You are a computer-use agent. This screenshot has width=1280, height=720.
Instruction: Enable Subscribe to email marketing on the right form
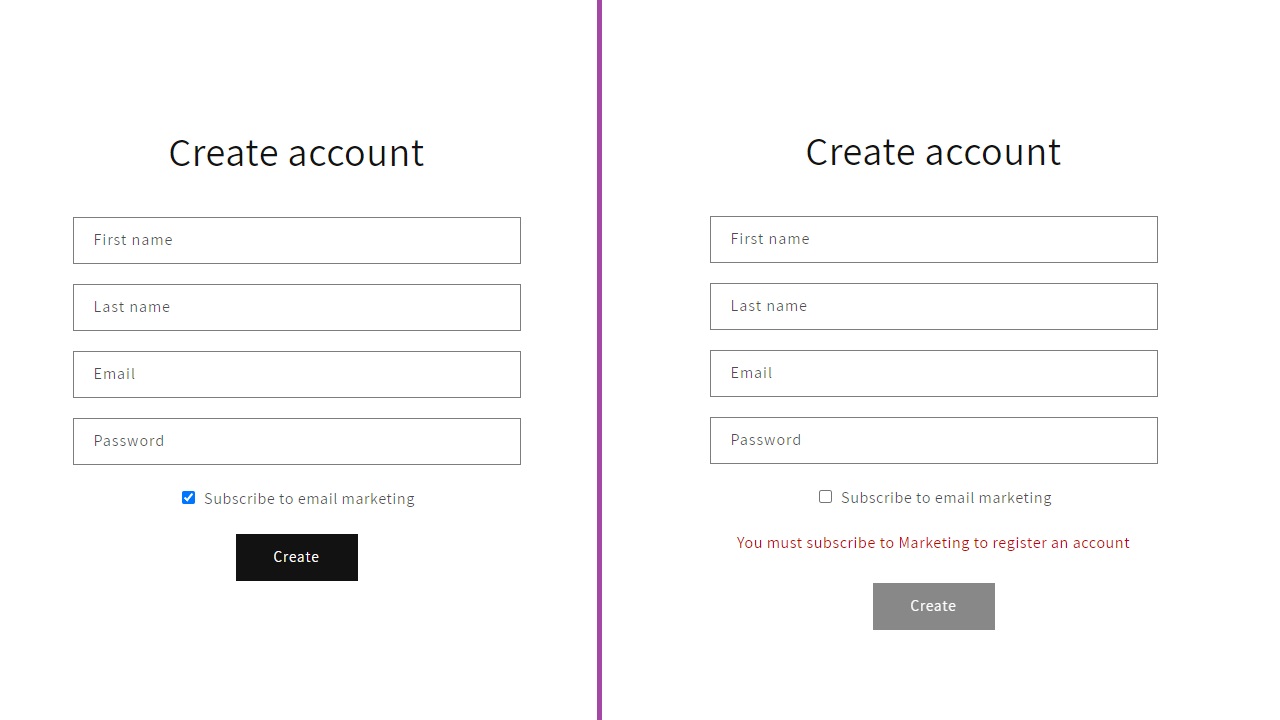coord(825,496)
